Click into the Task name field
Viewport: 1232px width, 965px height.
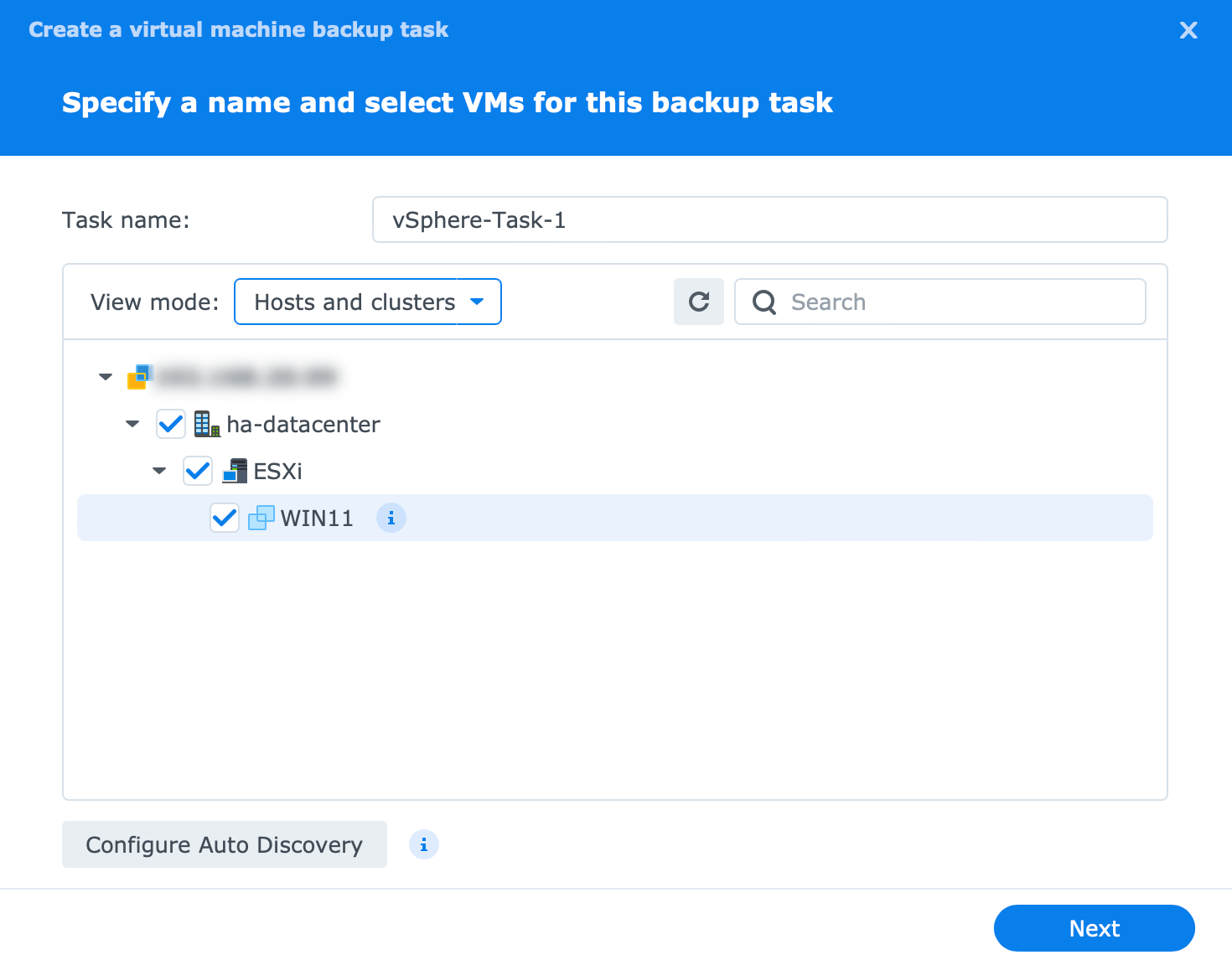(x=770, y=219)
